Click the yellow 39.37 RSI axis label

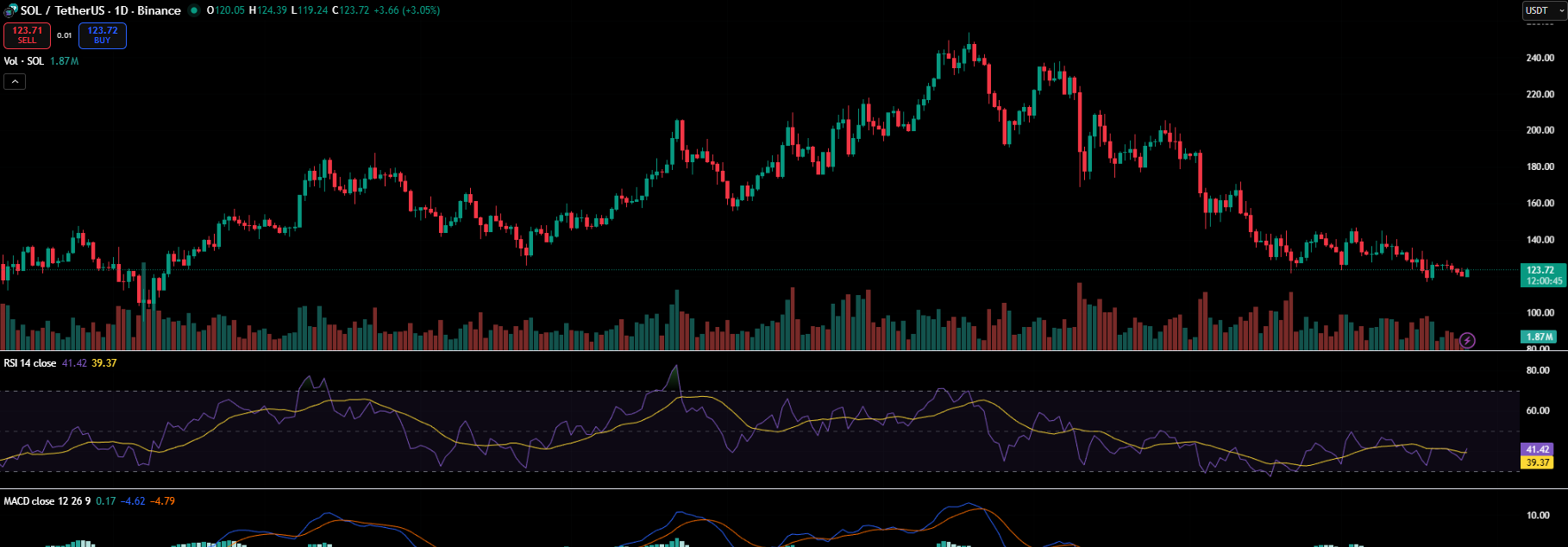tap(1537, 462)
